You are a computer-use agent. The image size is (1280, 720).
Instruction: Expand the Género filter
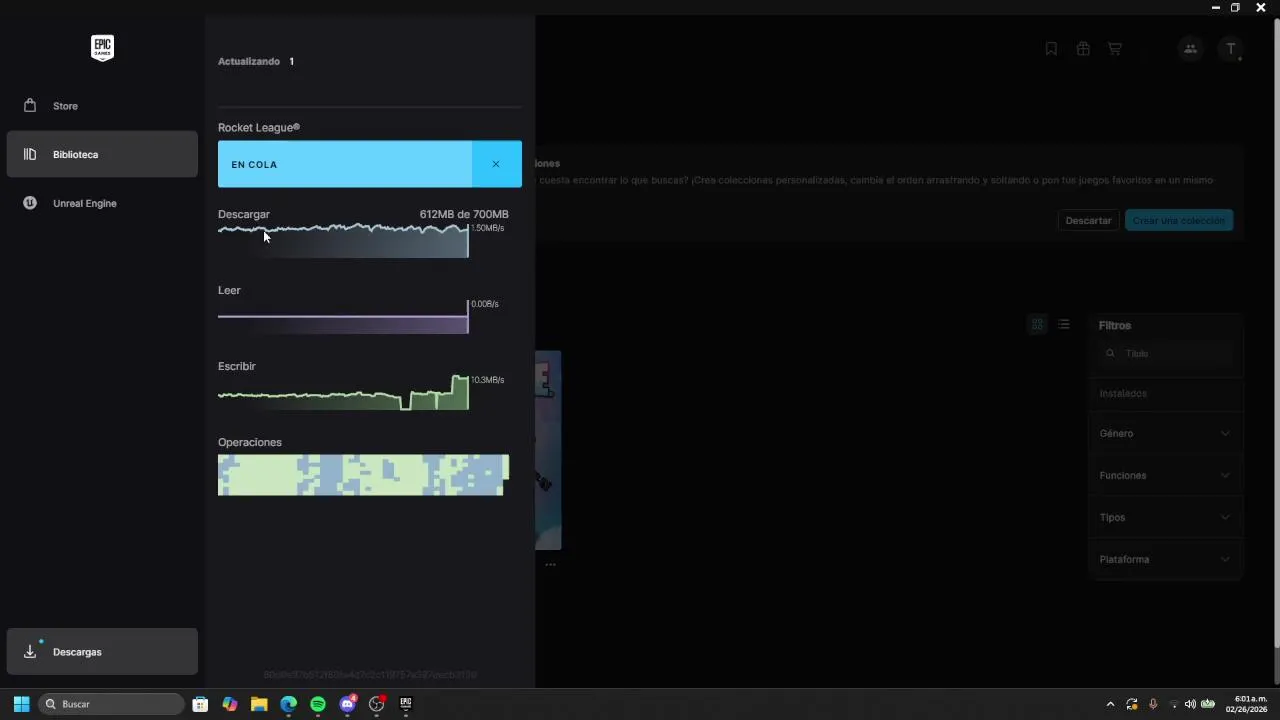tap(1166, 433)
